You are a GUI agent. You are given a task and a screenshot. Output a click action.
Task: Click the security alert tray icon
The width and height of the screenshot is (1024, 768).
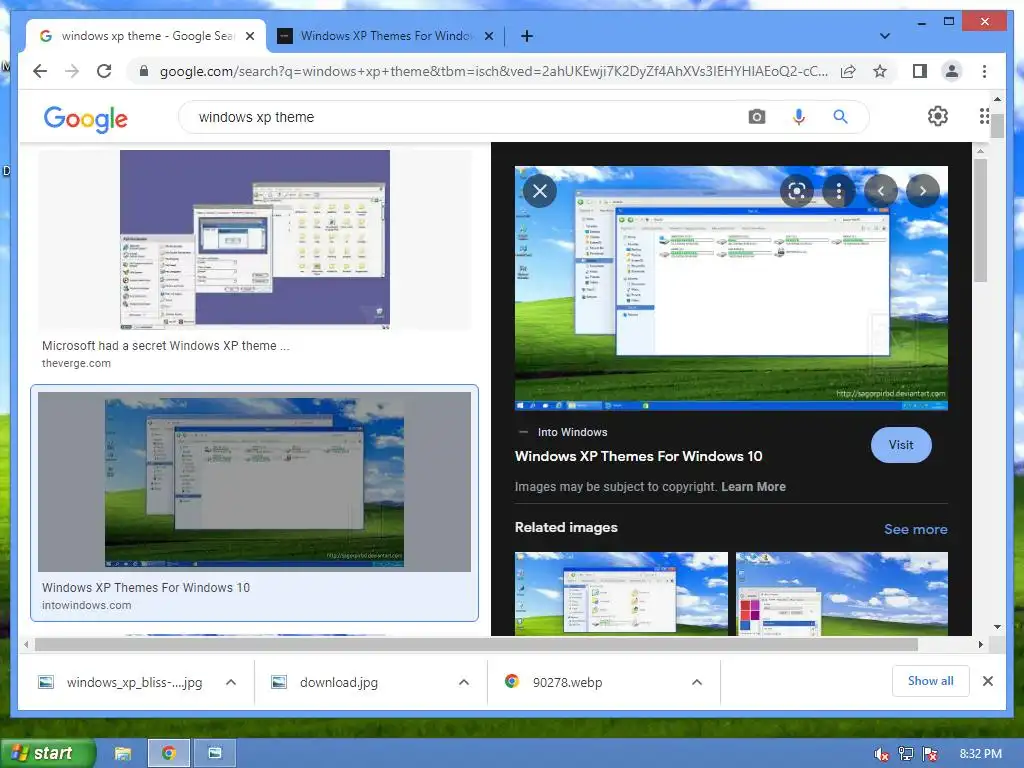tap(930, 754)
